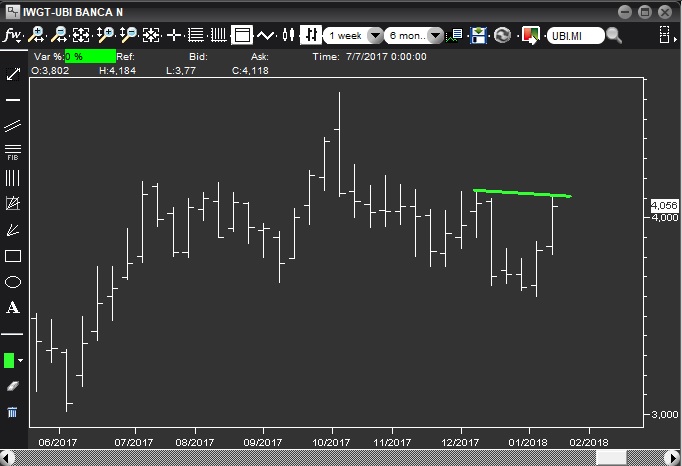This screenshot has width=682, height=466.
Task: Select the parallel channel lines tool
Action: (x=13, y=126)
